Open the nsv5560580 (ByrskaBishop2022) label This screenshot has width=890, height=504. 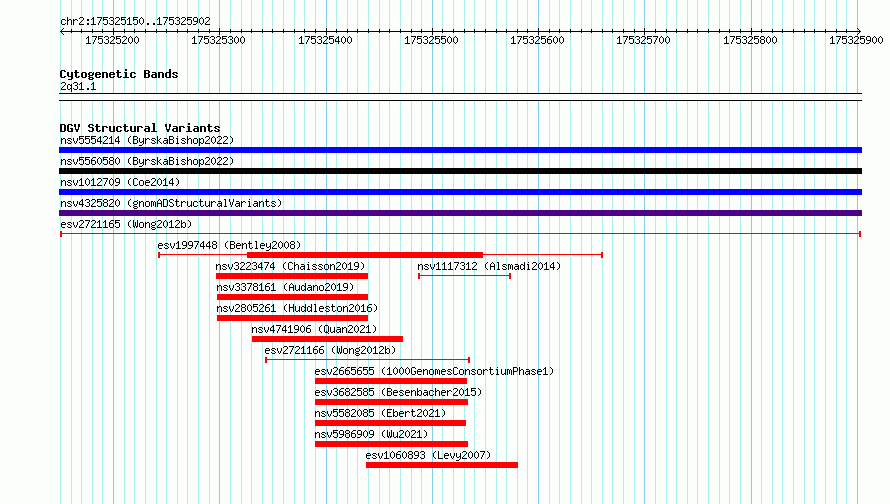[147, 161]
